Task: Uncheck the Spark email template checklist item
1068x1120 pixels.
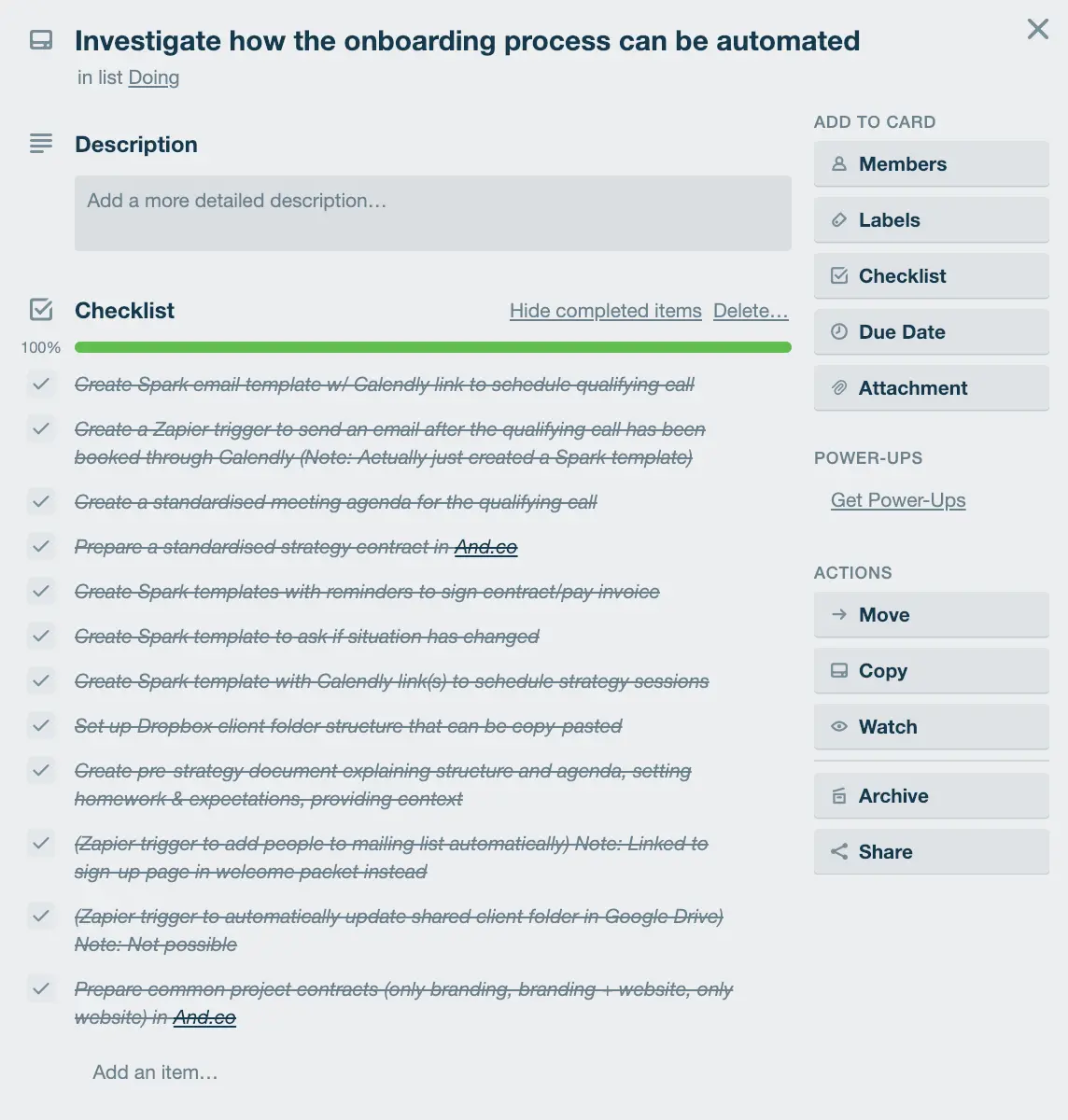Action: 41,385
